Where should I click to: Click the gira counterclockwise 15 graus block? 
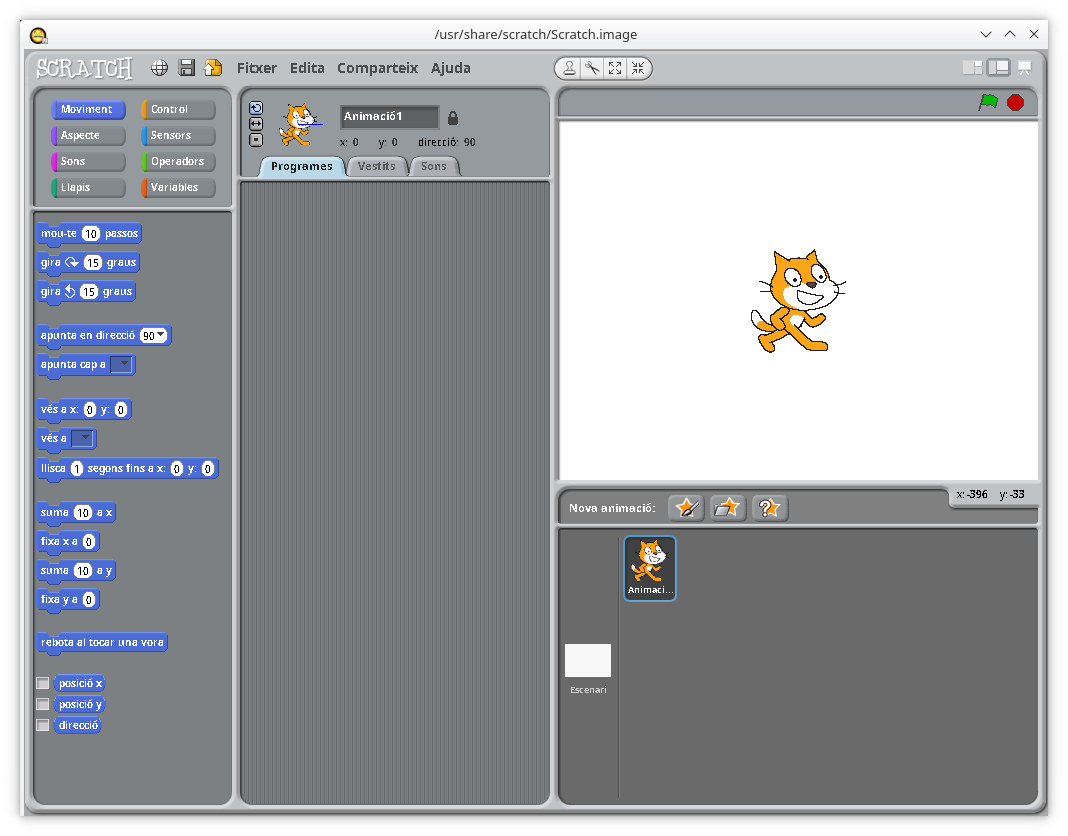[87, 292]
